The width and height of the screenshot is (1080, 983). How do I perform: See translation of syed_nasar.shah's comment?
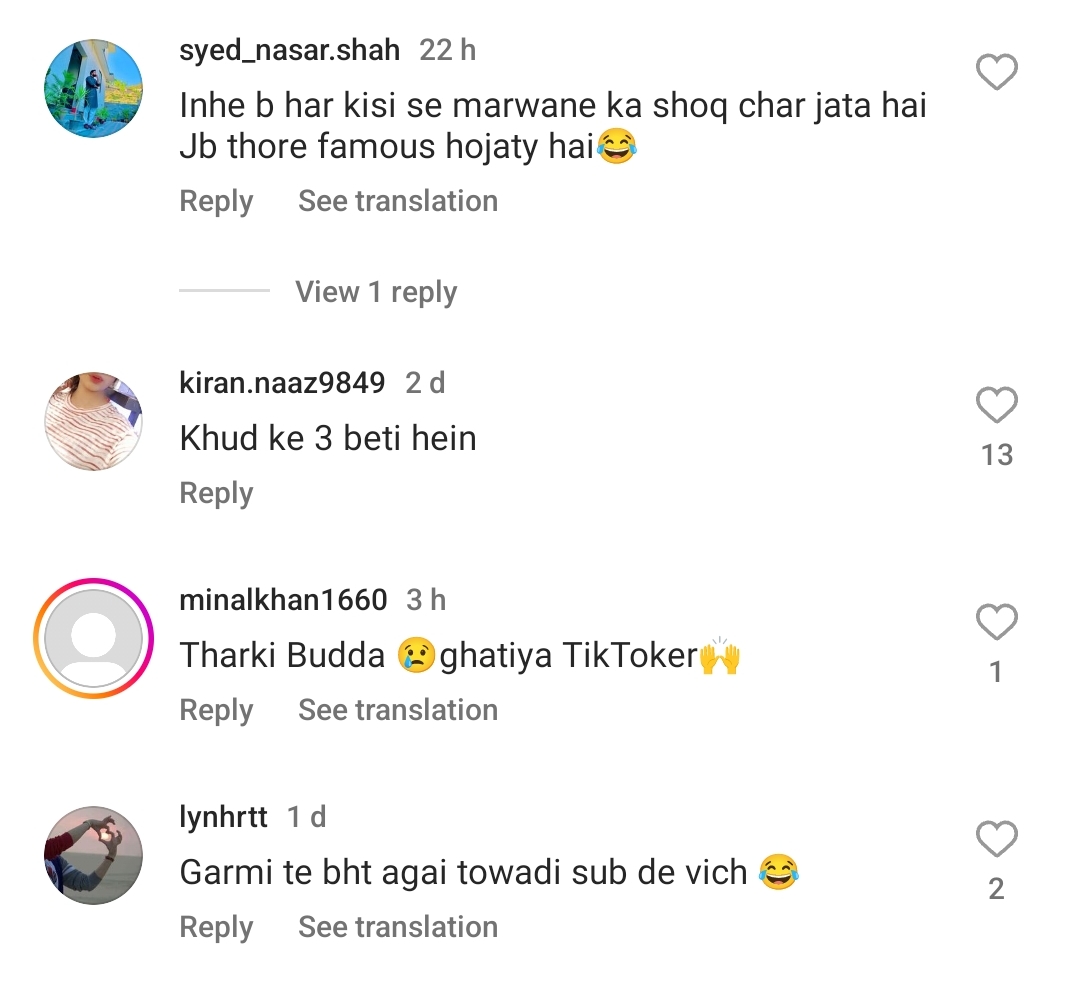pos(398,201)
